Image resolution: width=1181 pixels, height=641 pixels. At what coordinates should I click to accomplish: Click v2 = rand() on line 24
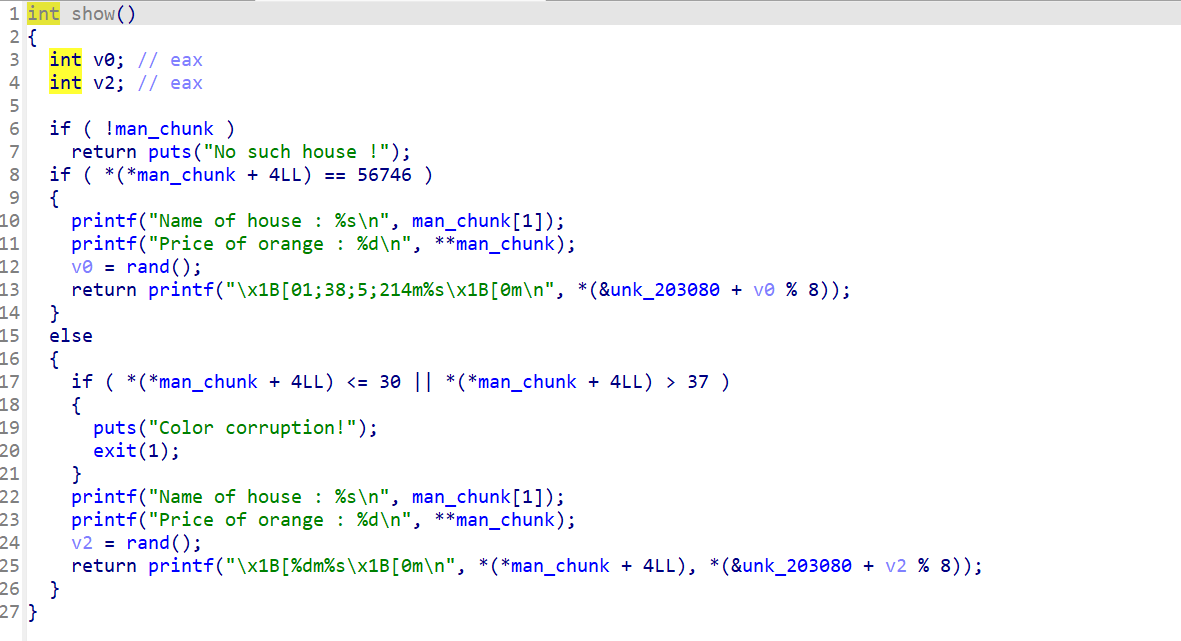pyautogui.click(x=136, y=543)
